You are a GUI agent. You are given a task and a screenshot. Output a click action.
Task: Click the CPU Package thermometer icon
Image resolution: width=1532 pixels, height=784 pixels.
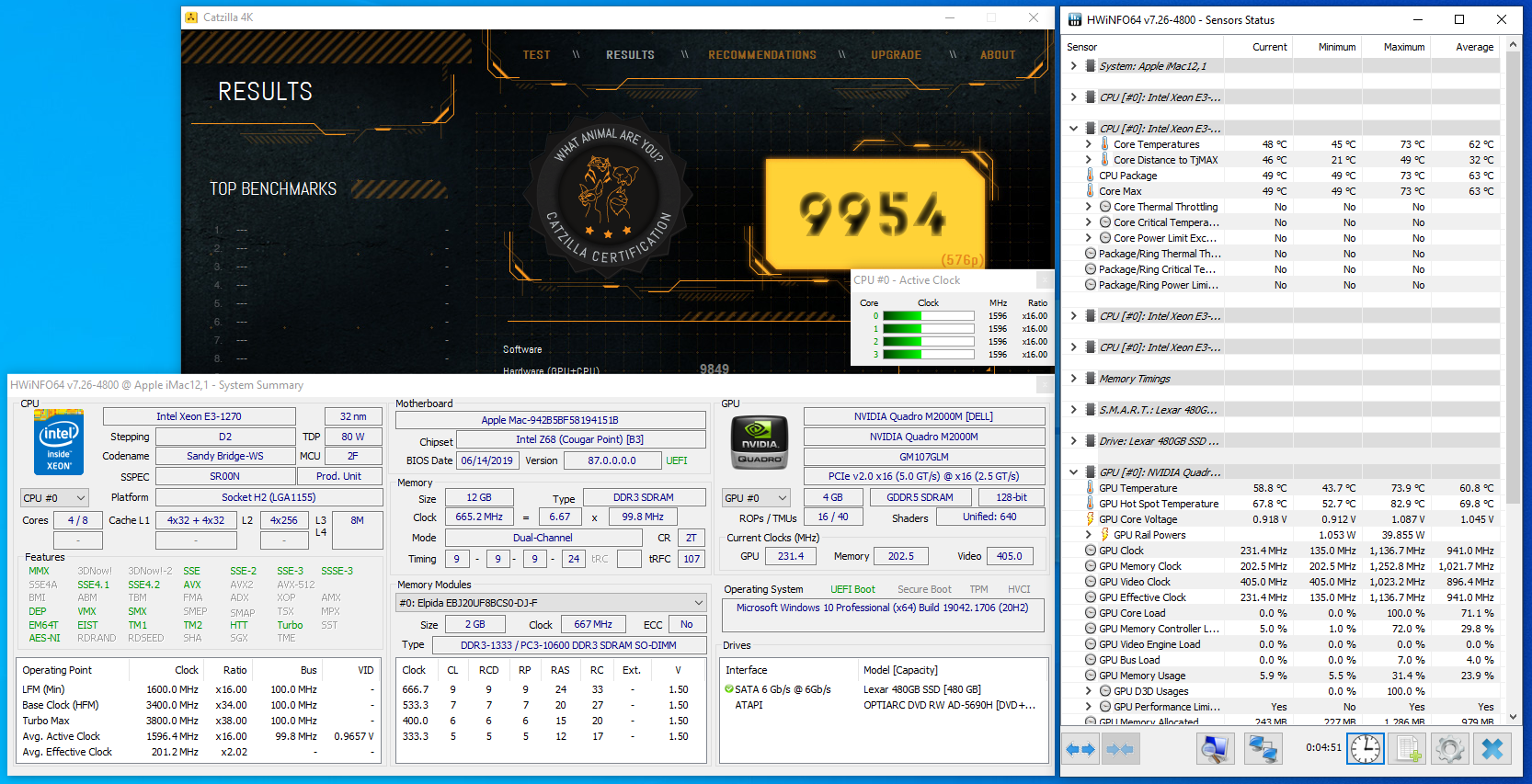1090,176
